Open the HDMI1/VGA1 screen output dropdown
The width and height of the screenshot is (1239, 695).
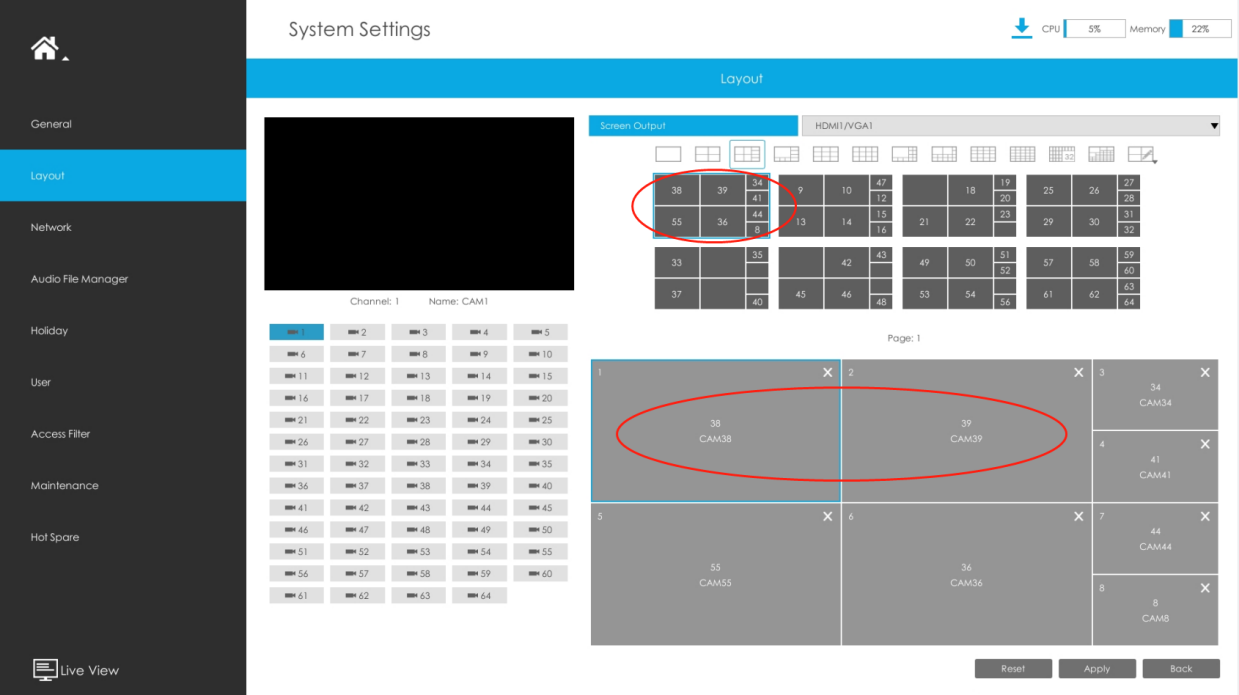click(1011, 126)
